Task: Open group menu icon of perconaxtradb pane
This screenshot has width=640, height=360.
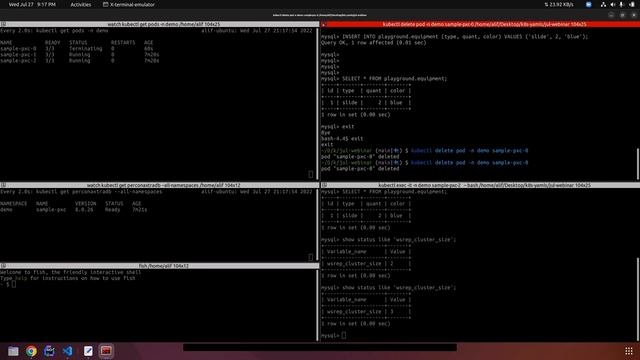Action: point(3,185)
